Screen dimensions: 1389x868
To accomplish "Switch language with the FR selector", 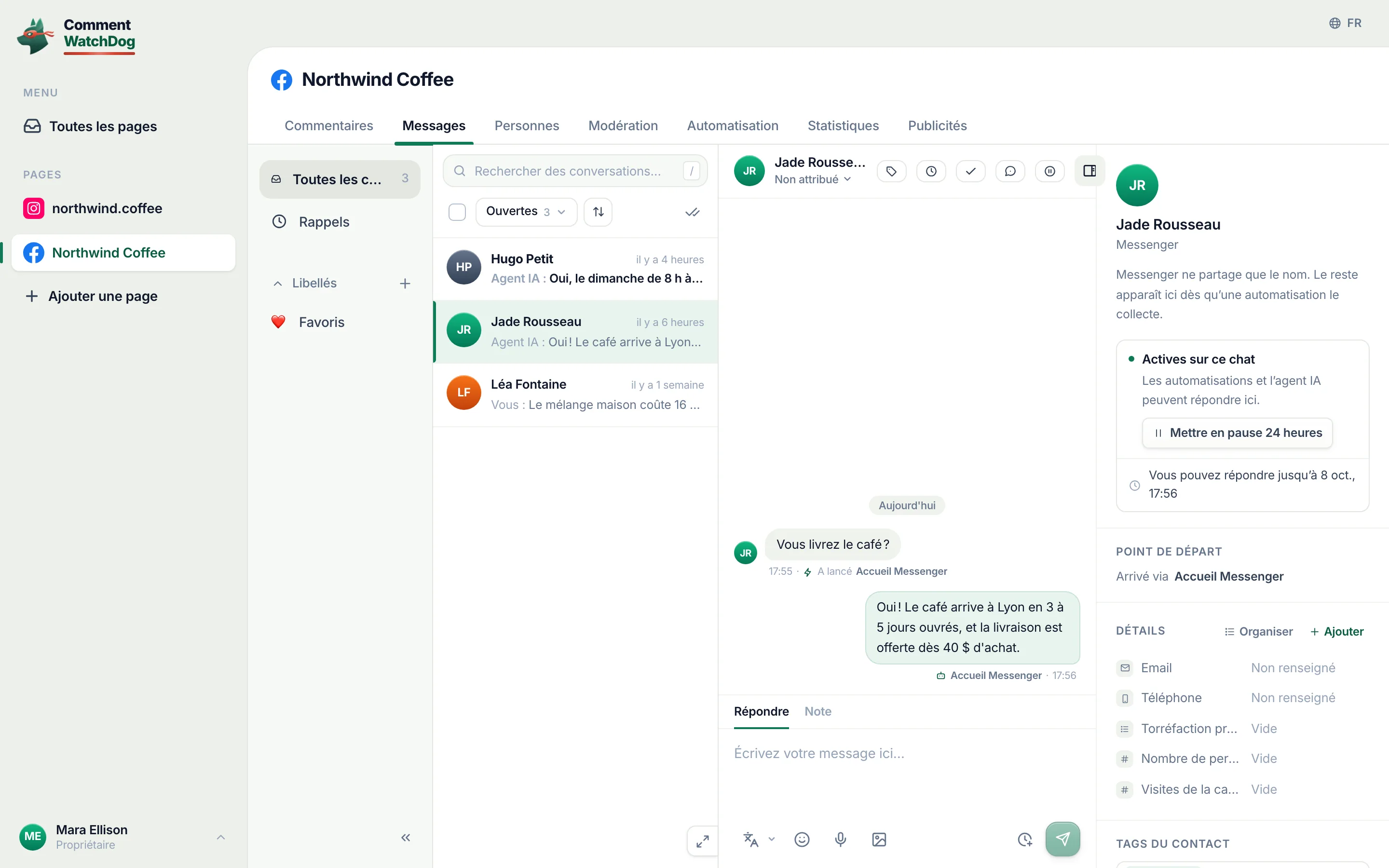I will pos(1346,23).
